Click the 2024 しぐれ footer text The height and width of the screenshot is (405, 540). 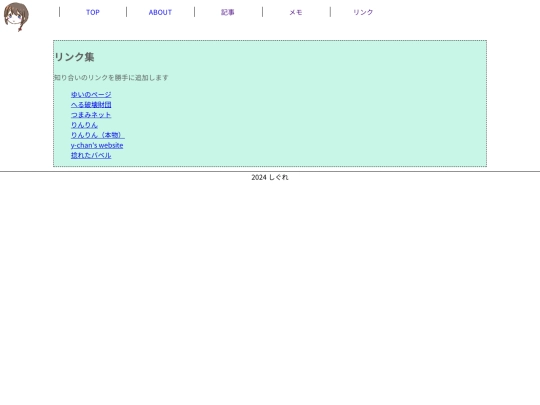tap(270, 177)
